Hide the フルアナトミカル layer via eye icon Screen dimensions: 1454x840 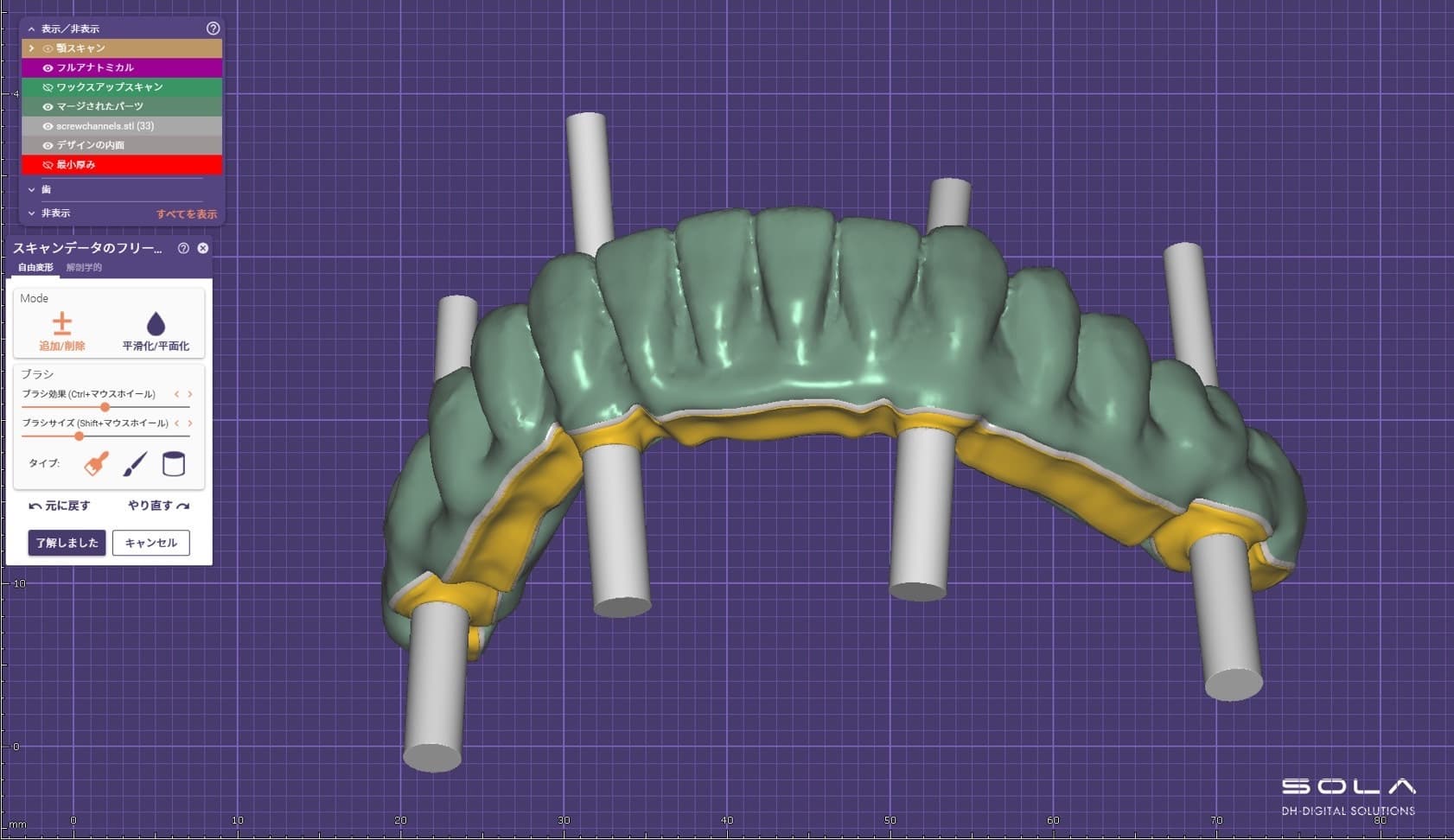pyautogui.click(x=48, y=67)
